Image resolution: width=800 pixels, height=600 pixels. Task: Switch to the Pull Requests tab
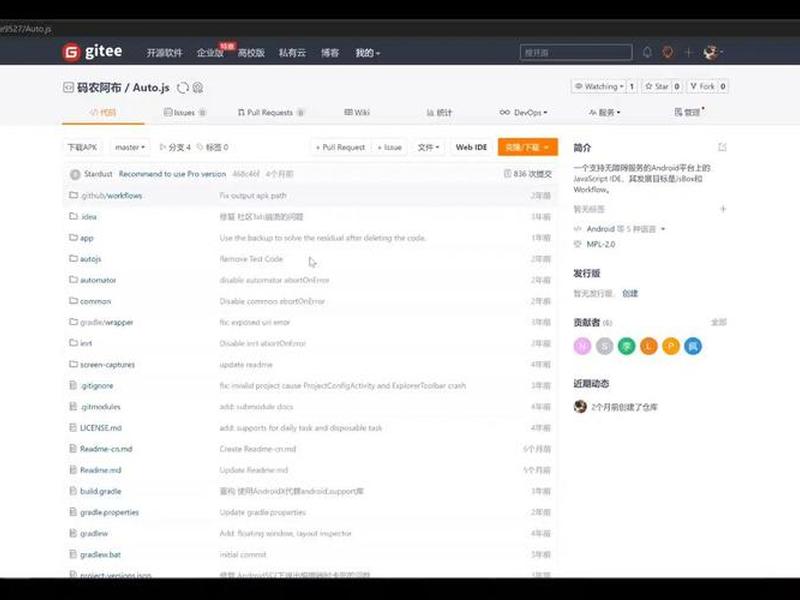coord(270,112)
